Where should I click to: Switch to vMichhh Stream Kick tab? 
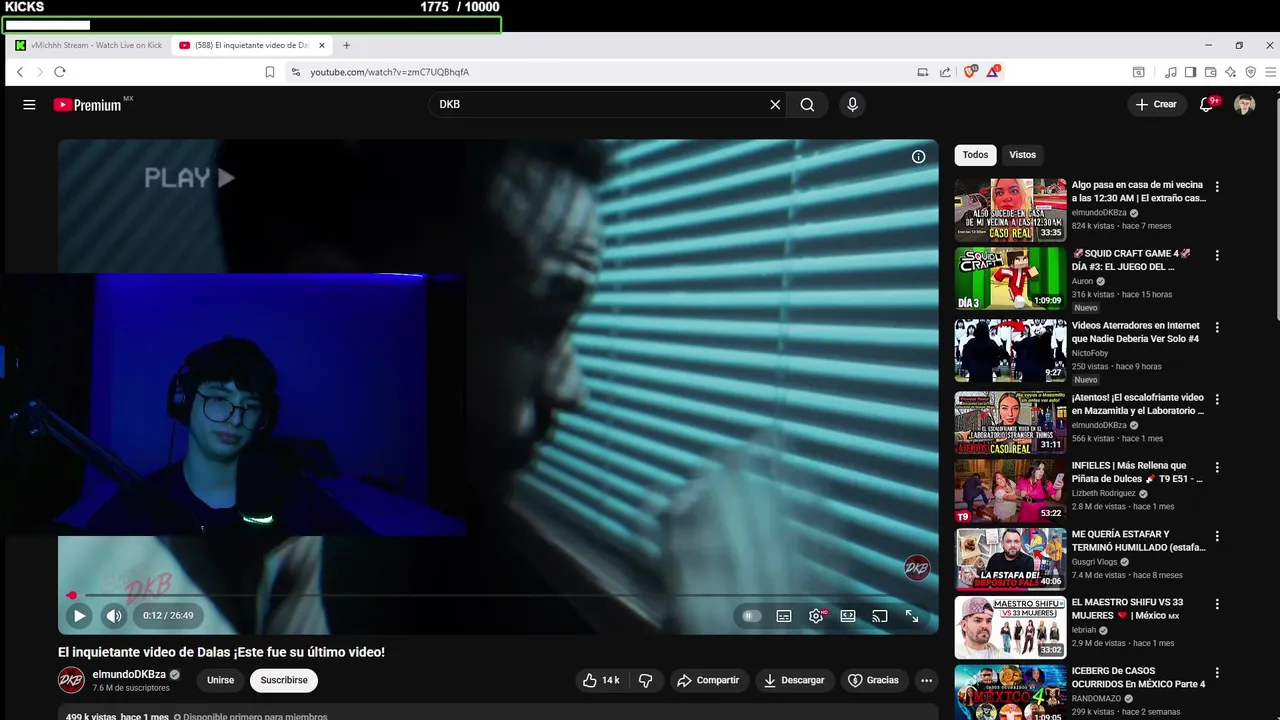click(x=88, y=45)
